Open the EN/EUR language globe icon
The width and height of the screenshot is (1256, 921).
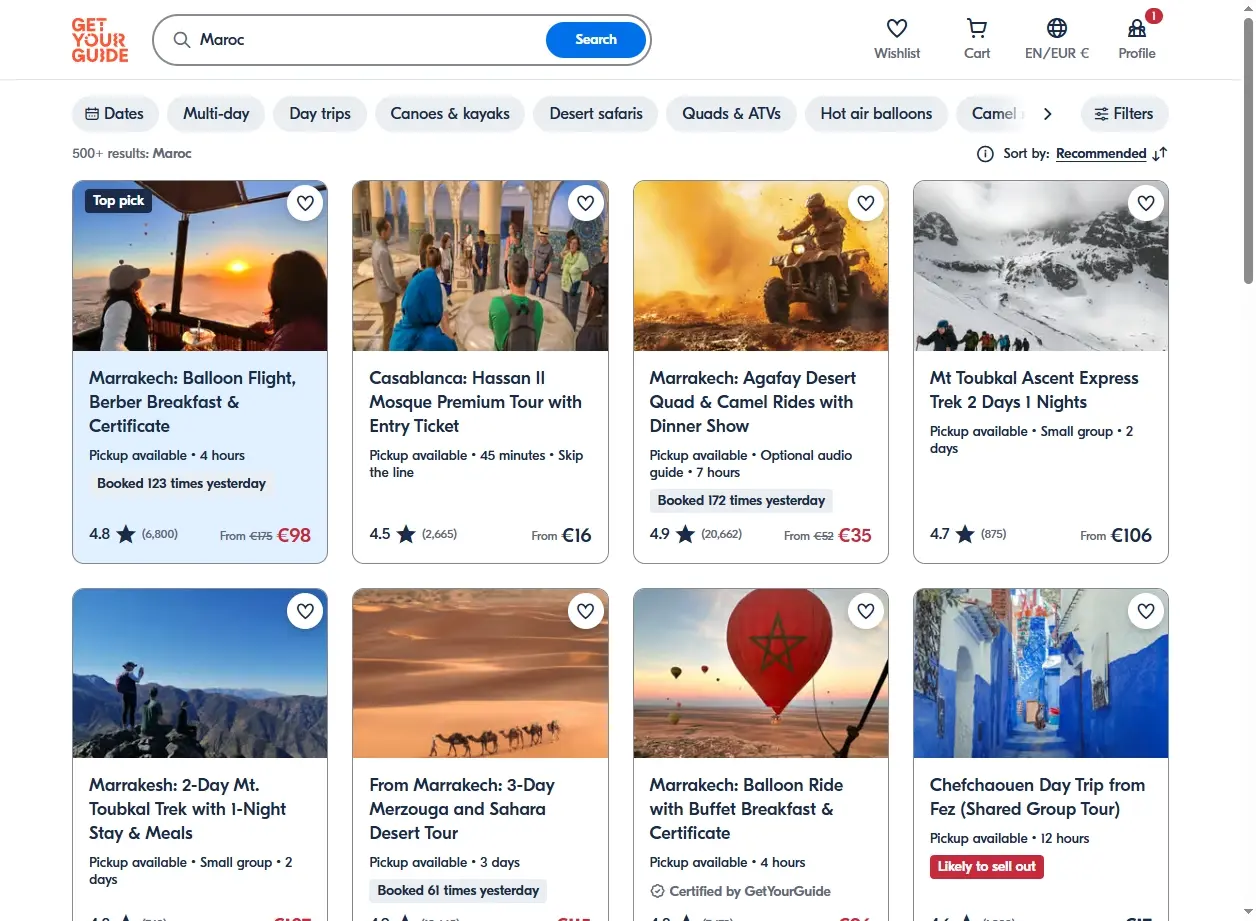(1057, 28)
